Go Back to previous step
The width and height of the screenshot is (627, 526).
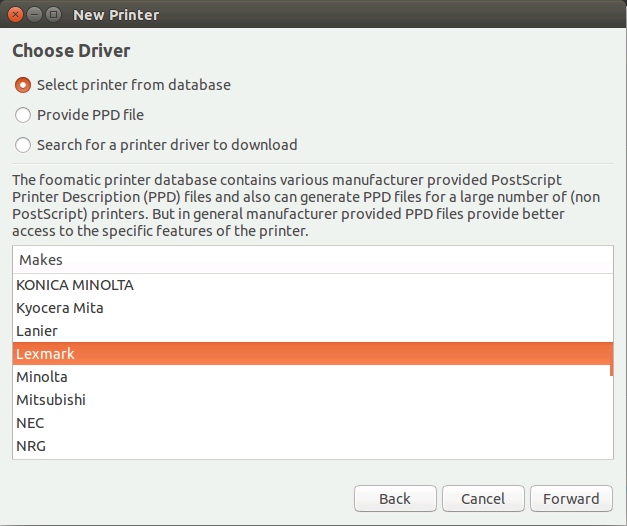[395, 499]
